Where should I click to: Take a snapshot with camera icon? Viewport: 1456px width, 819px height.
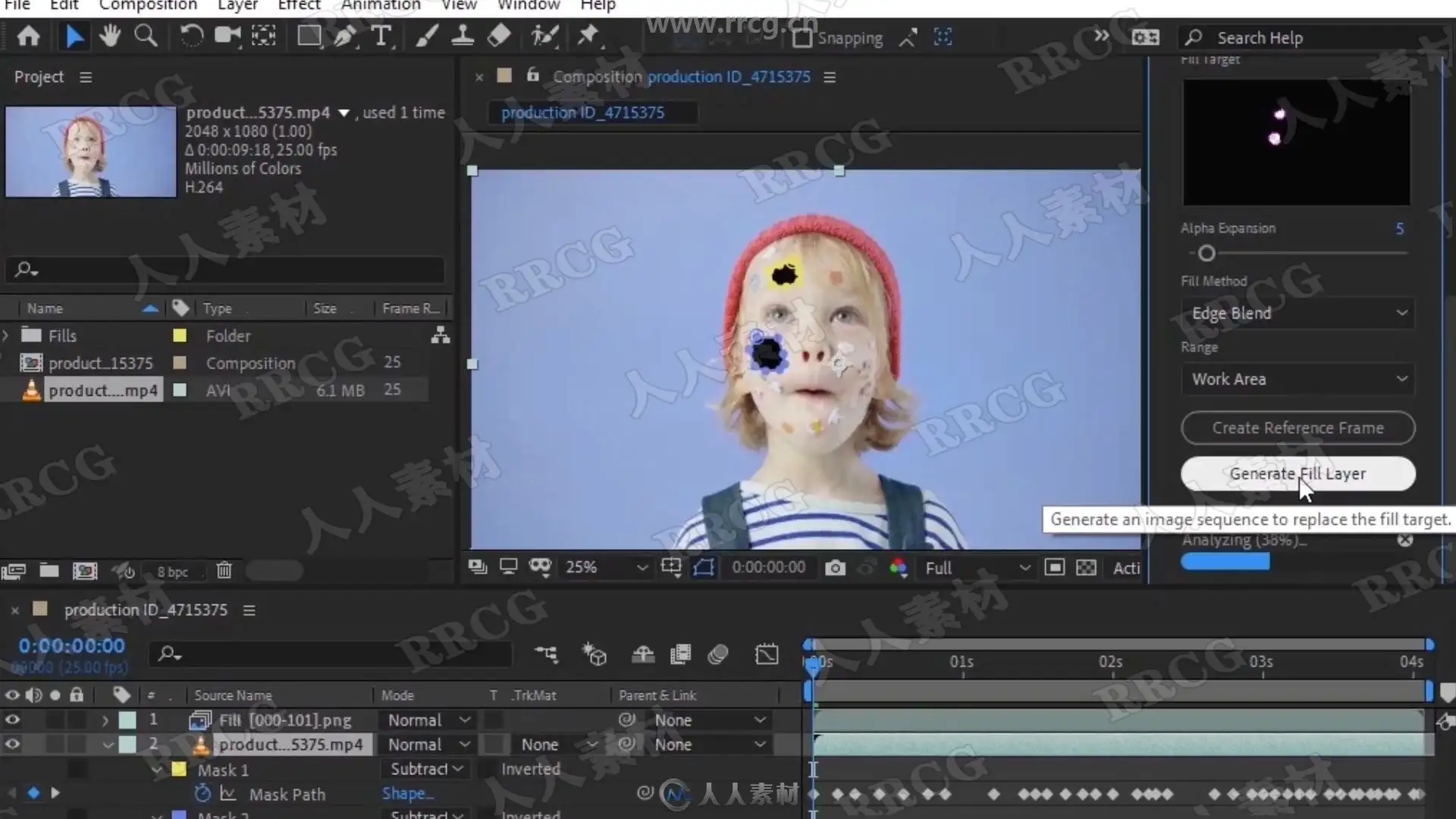point(835,568)
